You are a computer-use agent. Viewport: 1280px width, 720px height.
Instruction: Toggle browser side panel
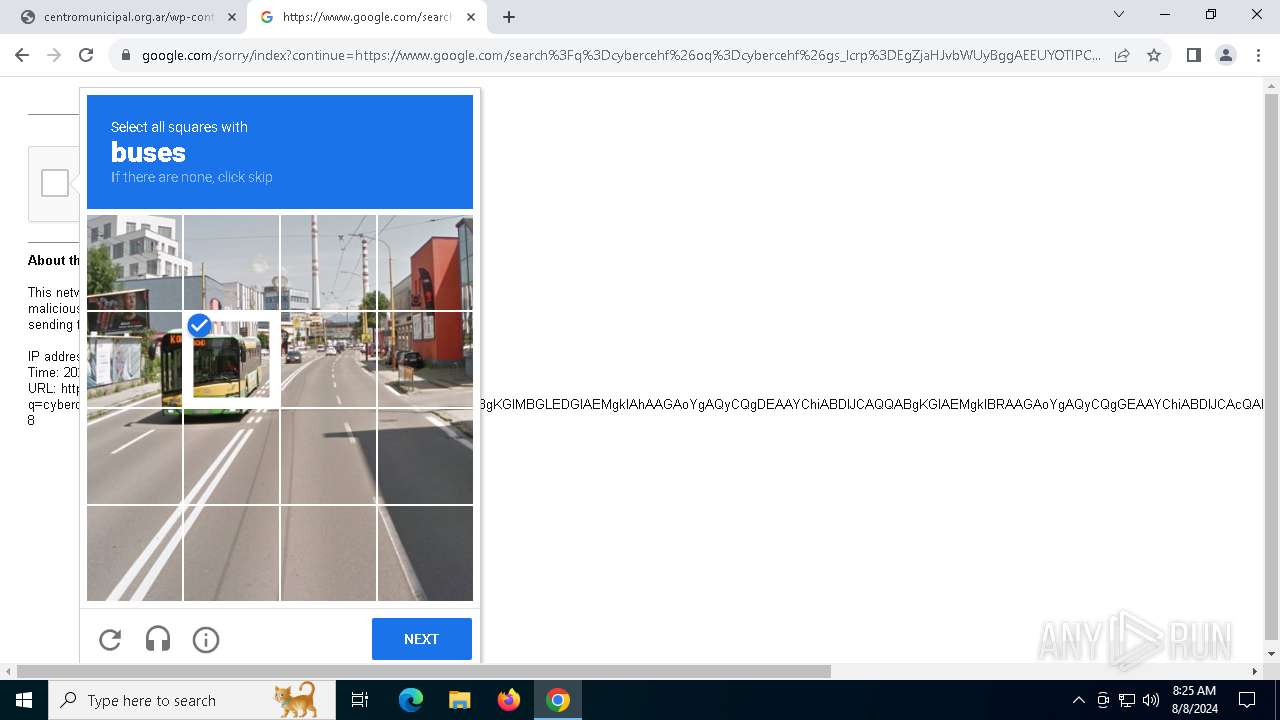click(x=1193, y=55)
